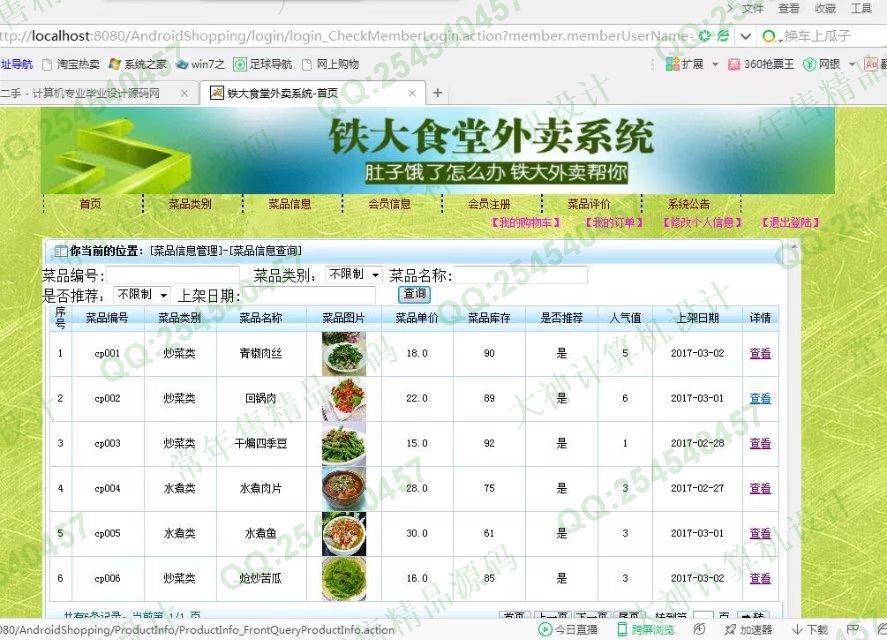Click the 水煮肉片 dish thumbnail
887x640 pixels.
point(344,488)
